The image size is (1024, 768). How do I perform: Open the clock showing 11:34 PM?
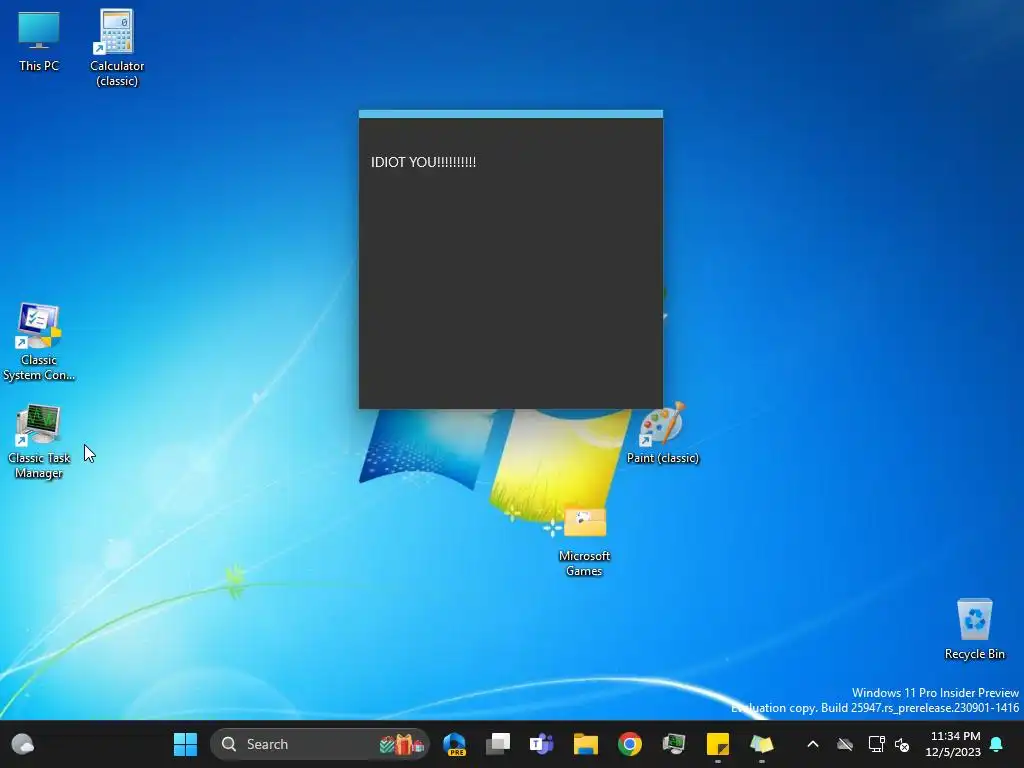tap(953, 744)
